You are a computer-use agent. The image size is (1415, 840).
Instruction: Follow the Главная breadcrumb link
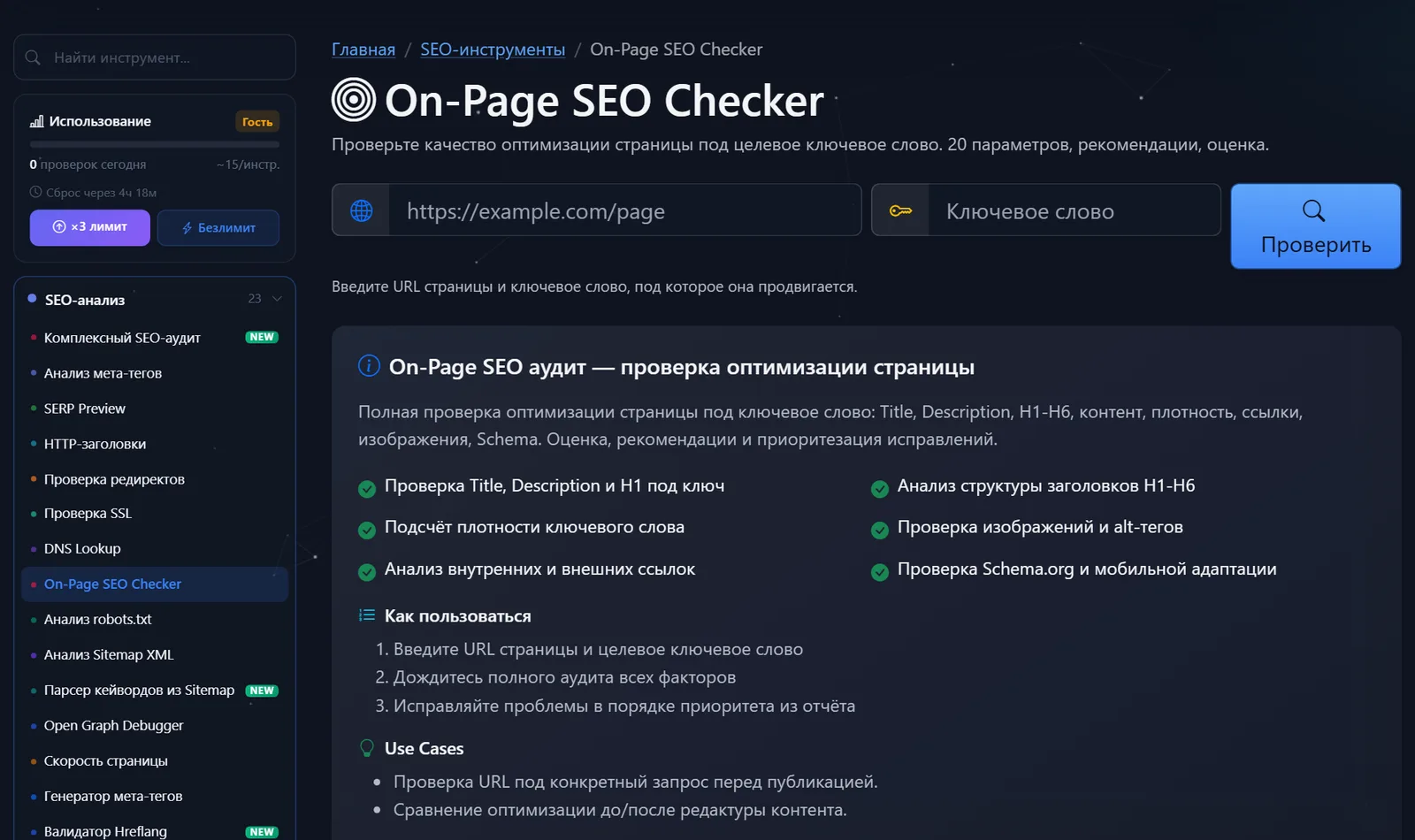coord(363,50)
